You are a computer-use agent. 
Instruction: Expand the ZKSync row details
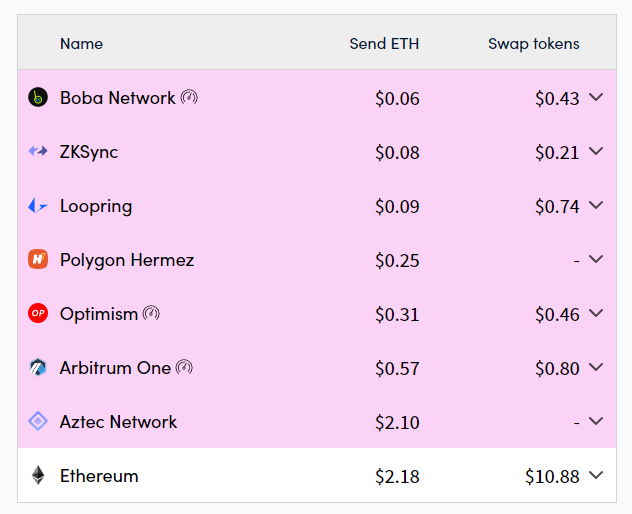coord(596,151)
